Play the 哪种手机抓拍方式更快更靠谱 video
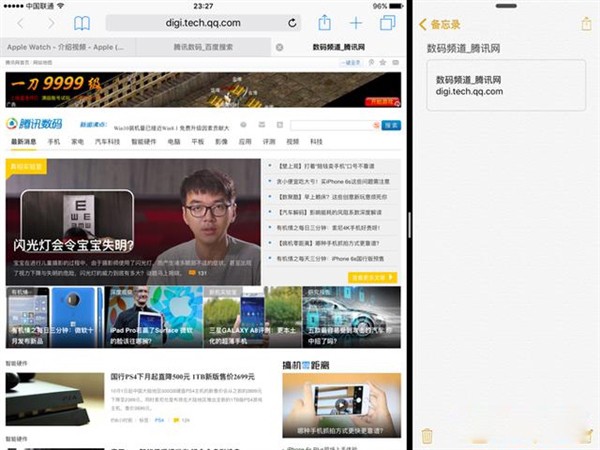Image resolution: width=600 pixels, height=450 pixels. click(x=342, y=405)
